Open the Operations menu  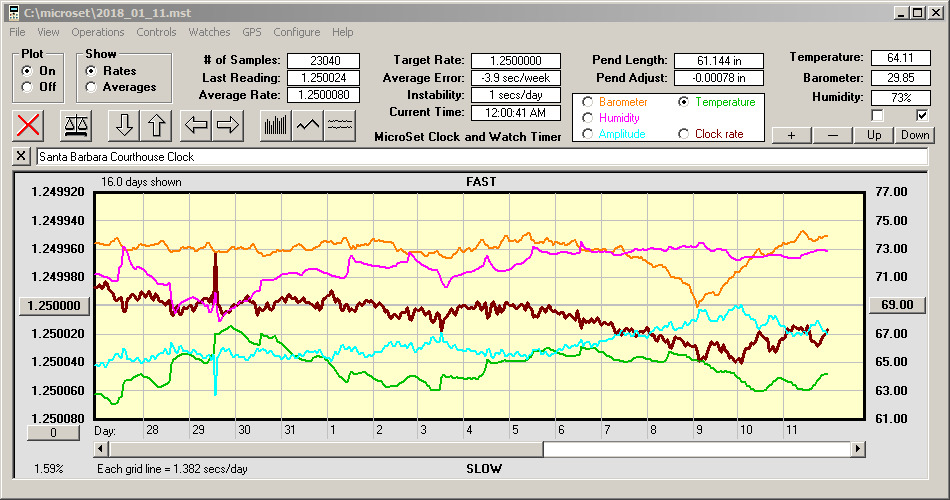point(98,32)
